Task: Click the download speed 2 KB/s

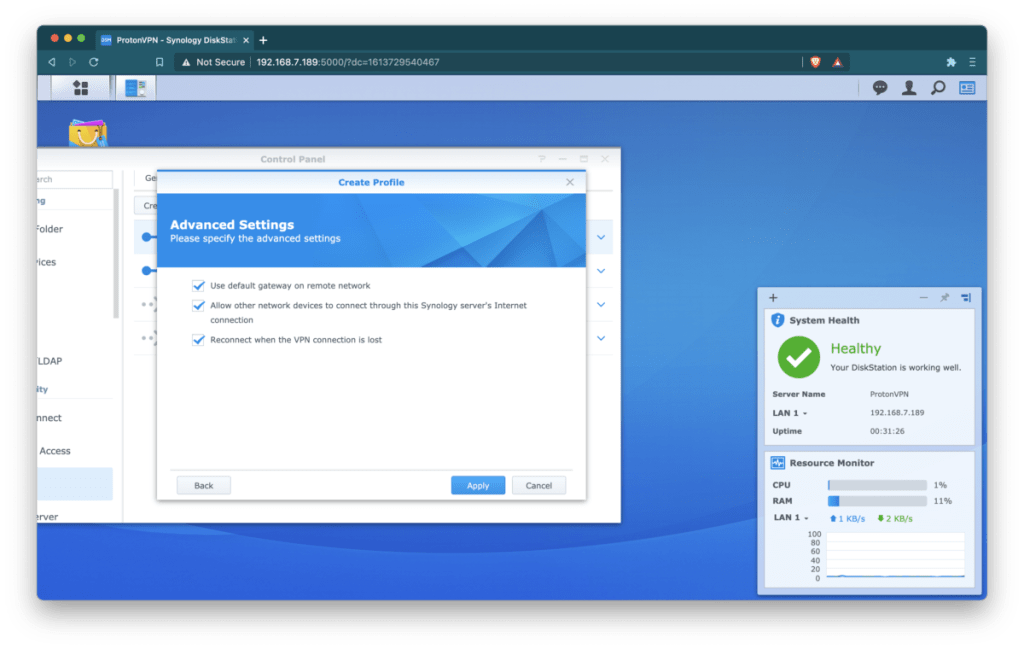Action: 895,518
